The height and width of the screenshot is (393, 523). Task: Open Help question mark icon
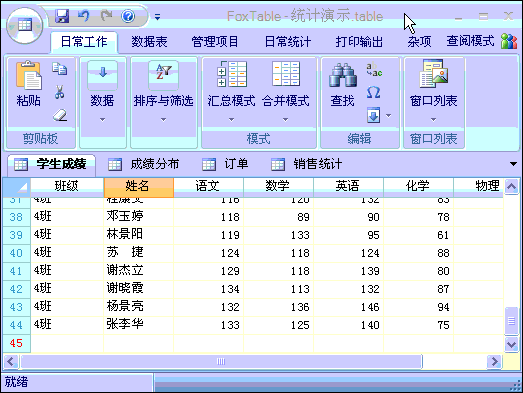128,16
